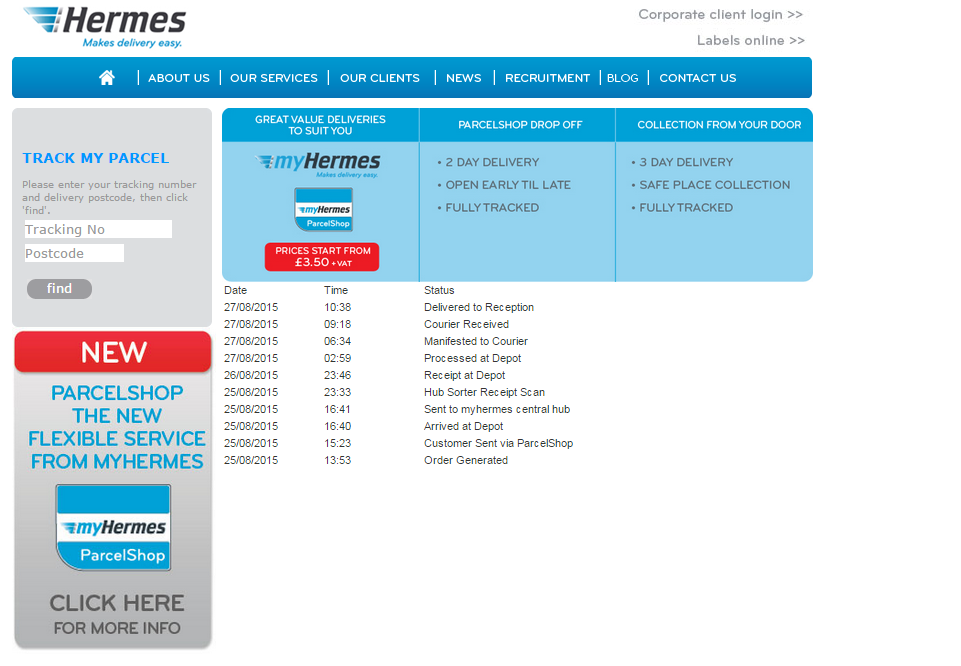Select the 'Manifested to Courier' status
This screenshot has width=961, height=666.
tap(476, 341)
